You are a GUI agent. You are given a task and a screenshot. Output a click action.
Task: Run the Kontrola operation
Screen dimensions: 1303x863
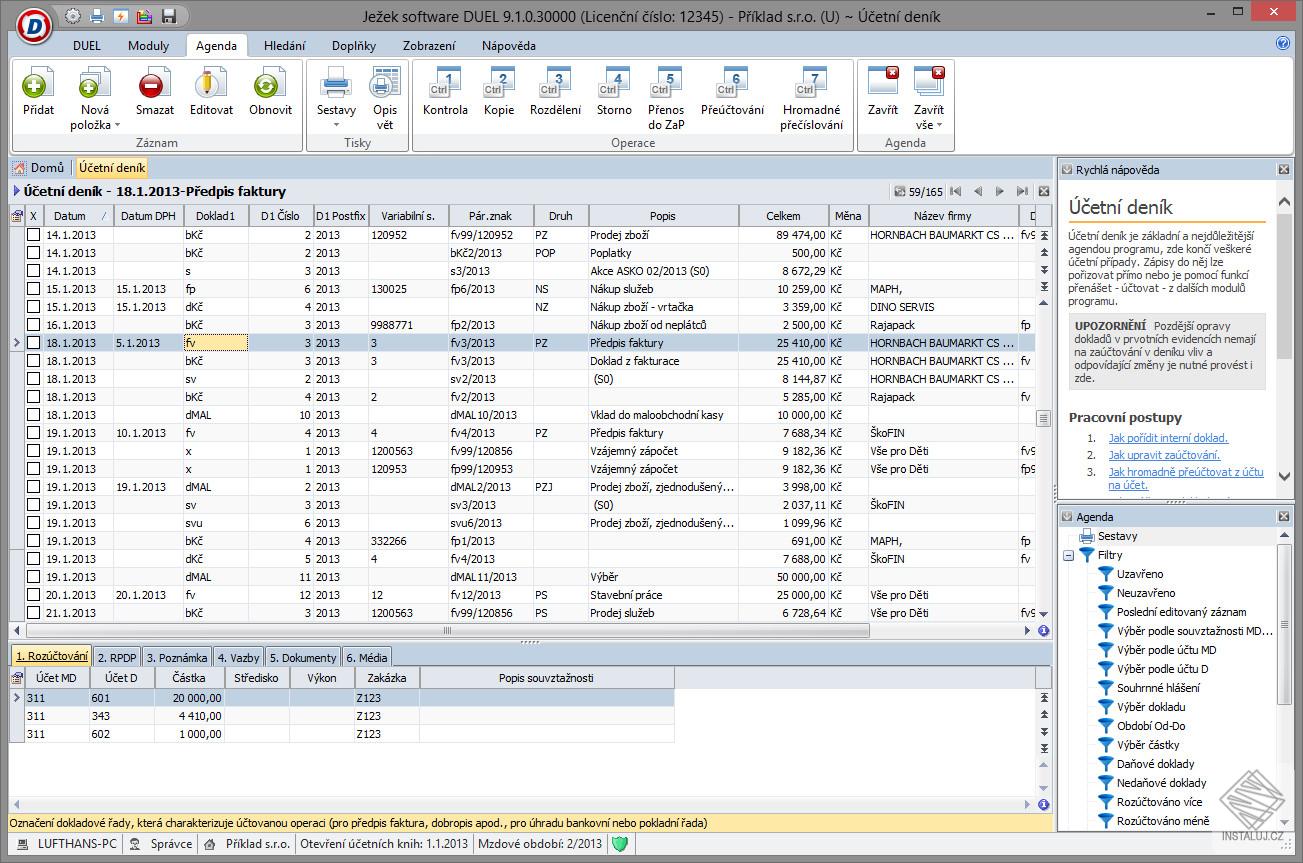(x=445, y=86)
